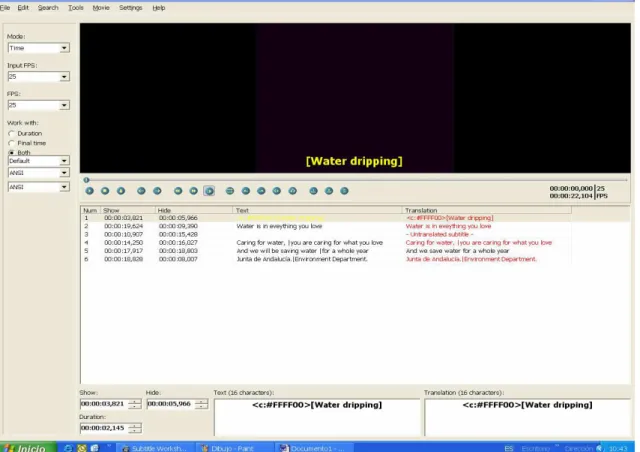The image size is (640, 452).
Task: Adjust the Hide time stepper arrows
Action: click(201, 404)
